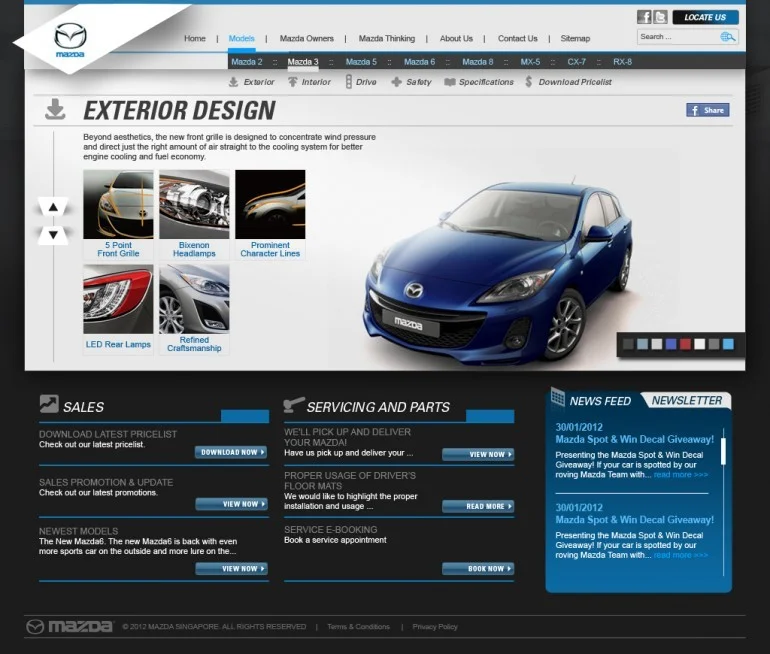The image size is (770, 654).
Task: Choose the pale grey-blue car color swatch
Action: 642,344
